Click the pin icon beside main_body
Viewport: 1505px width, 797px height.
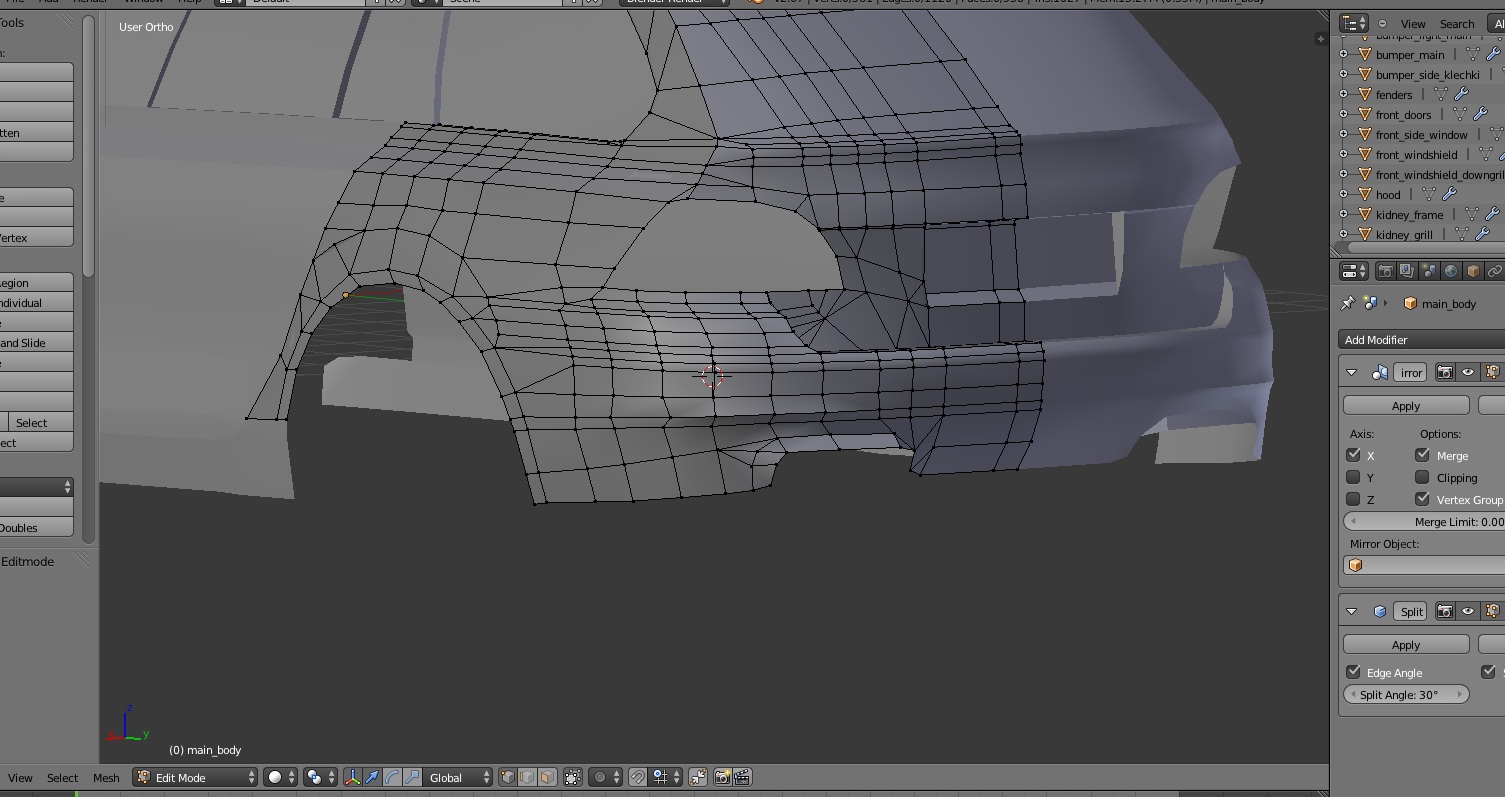pyautogui.click(x=1348, y=303)
